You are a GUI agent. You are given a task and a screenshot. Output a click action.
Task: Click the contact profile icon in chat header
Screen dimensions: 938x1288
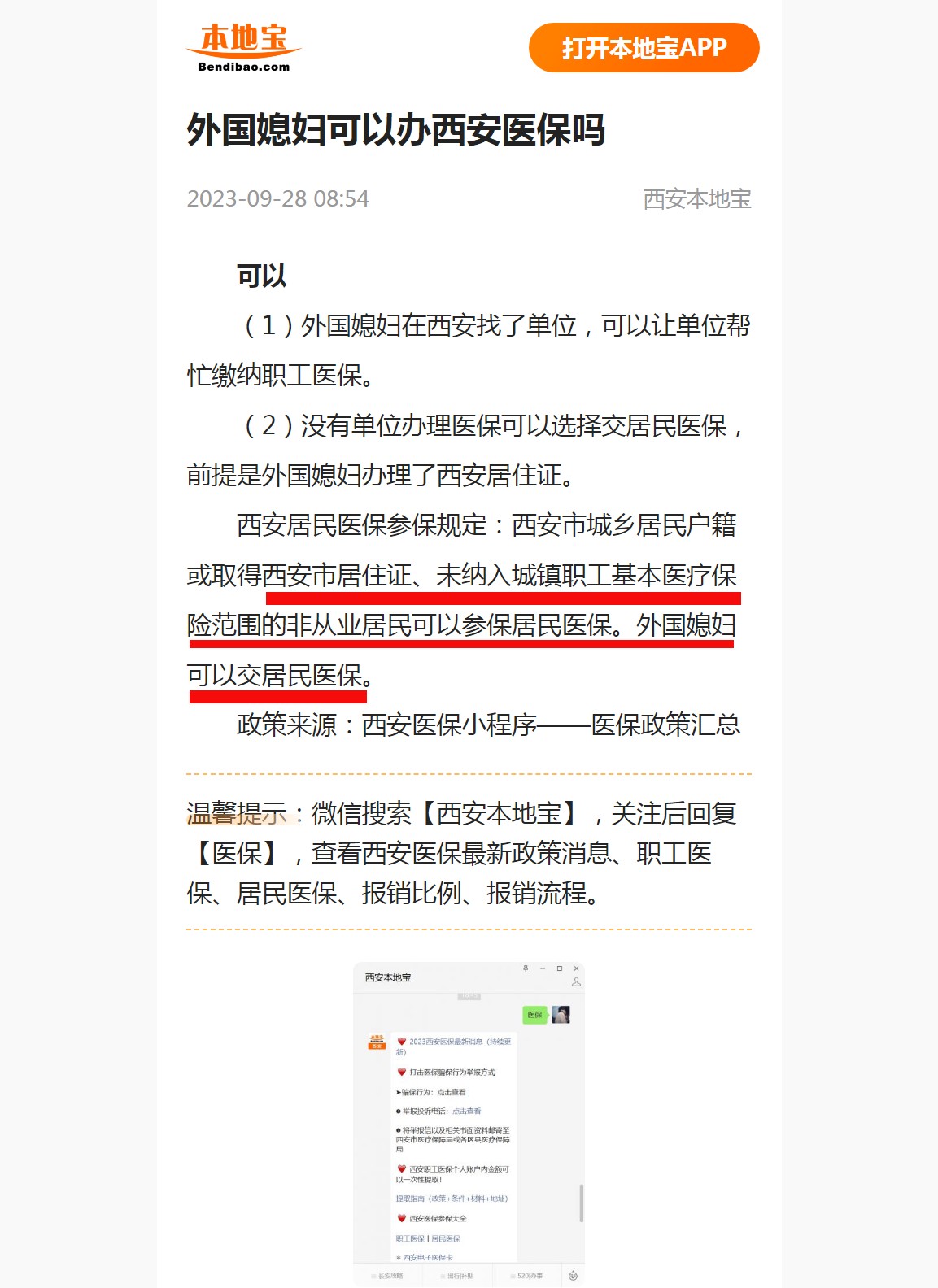pos(576,982)
